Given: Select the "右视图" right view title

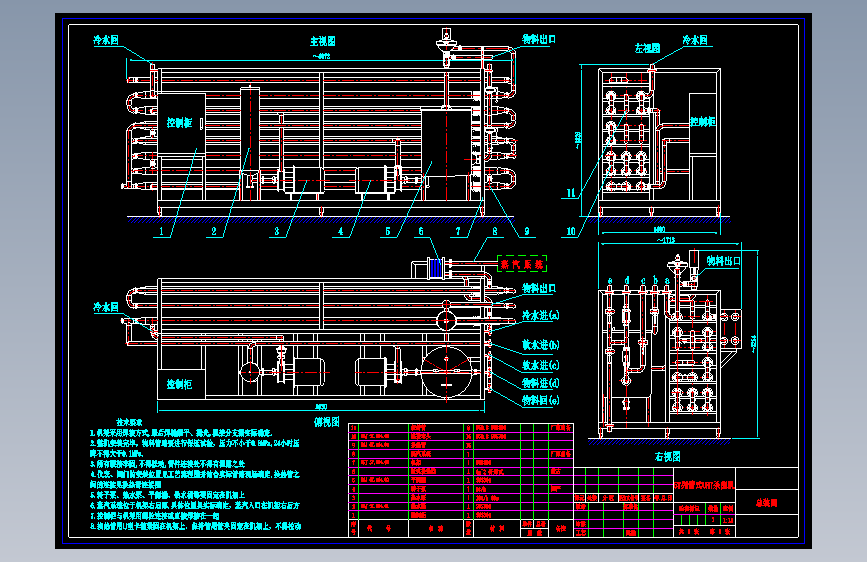Looking at the screenshot, I should point(667,456).
